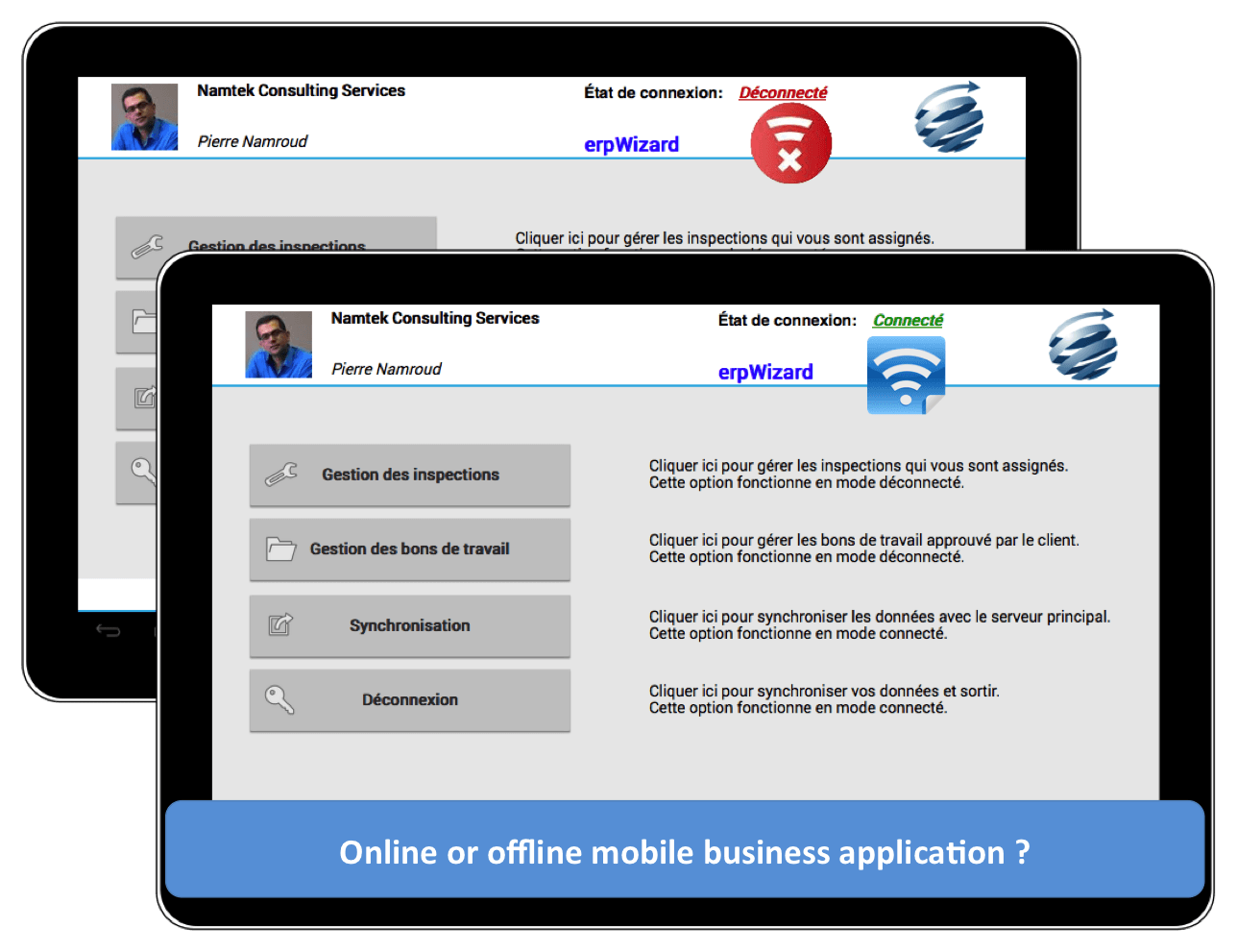Image resolution: width=1237 pixels, height=952 pixels.
Task: Click the Connecté status link
Action: 908,320
